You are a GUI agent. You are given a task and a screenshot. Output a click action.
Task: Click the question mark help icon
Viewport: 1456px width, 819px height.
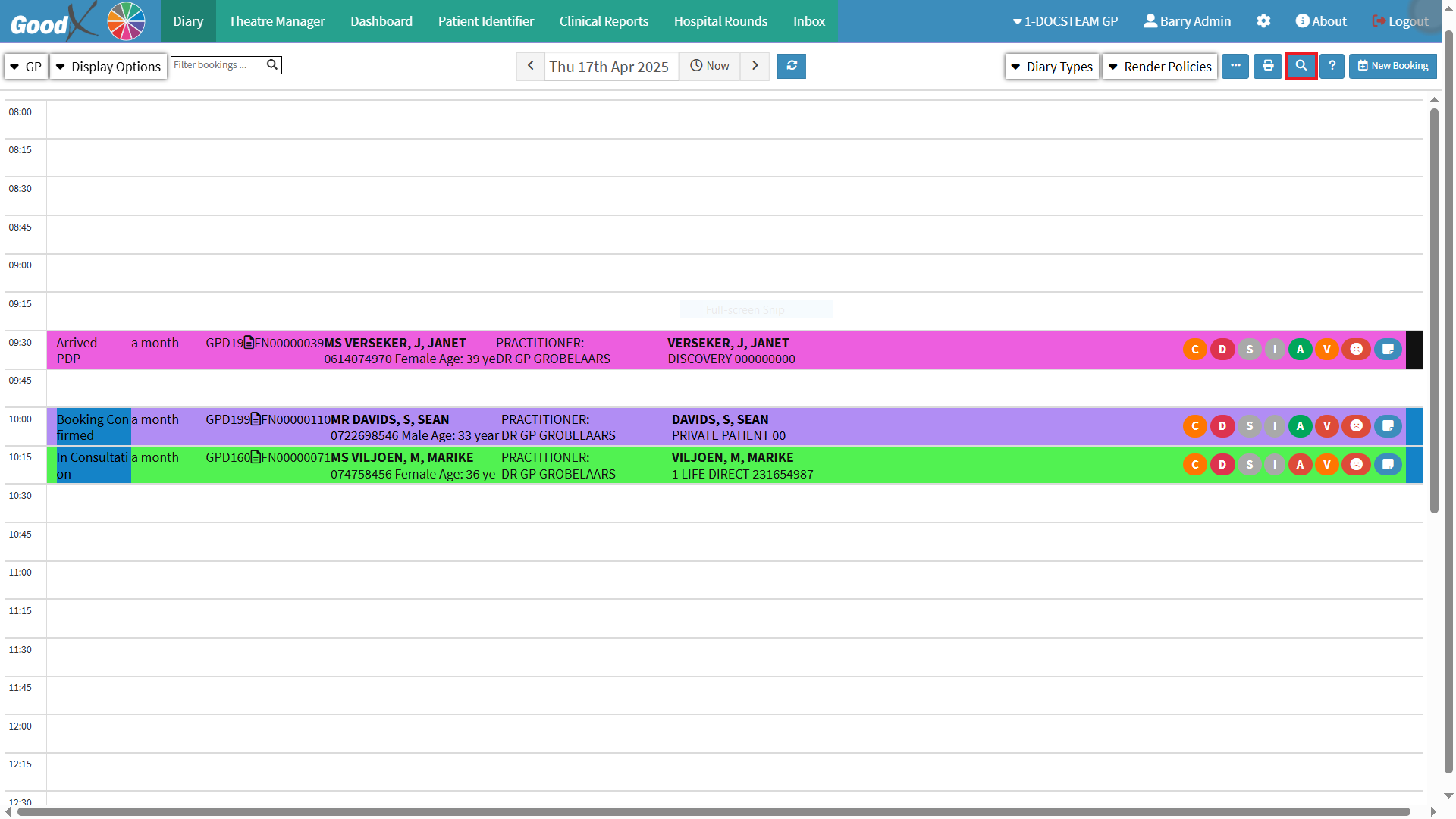pyautogui.click(x=1332, y=66)
